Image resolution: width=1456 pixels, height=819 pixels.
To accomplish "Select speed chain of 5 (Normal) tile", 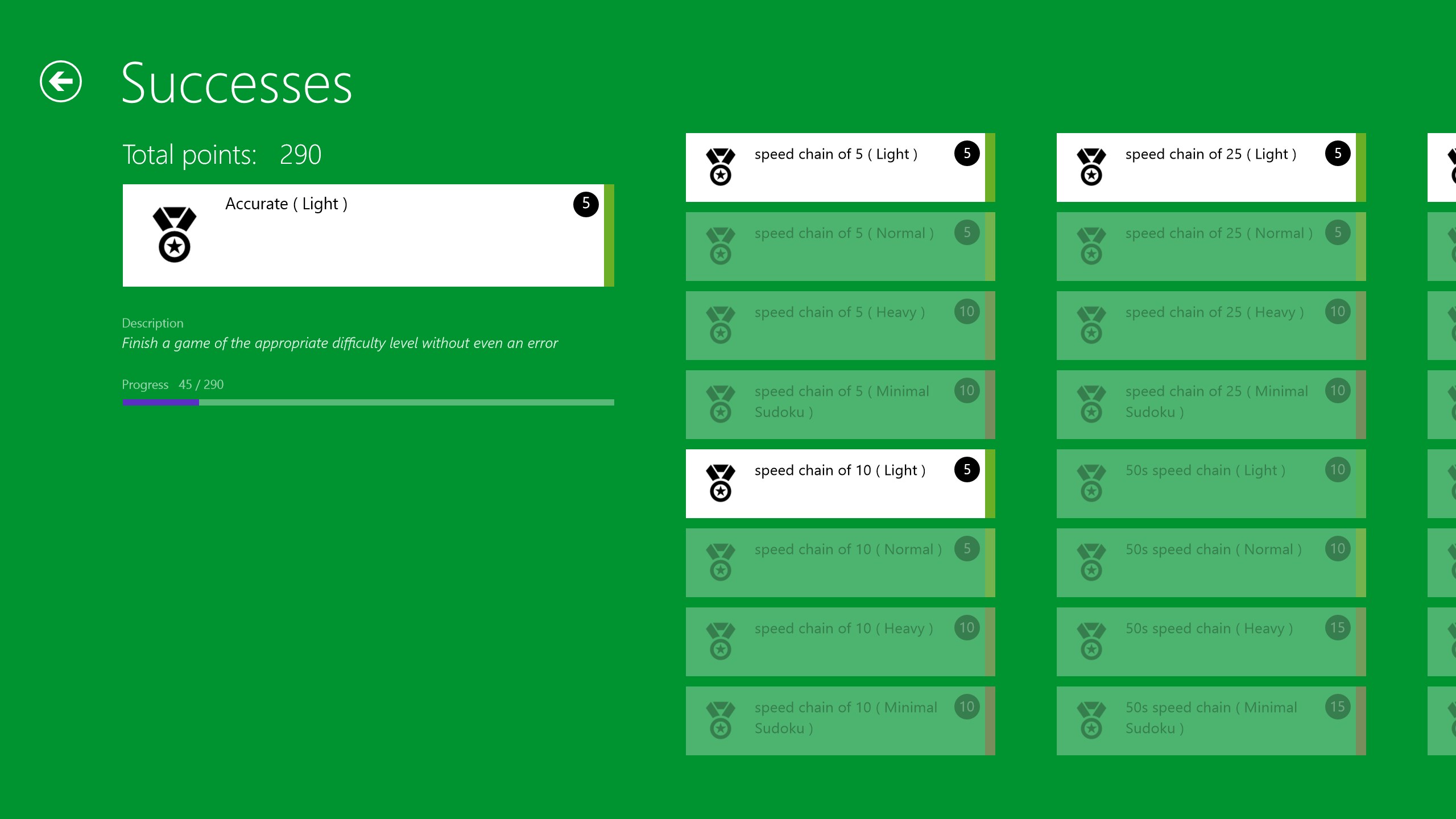I will coord(836,246).
